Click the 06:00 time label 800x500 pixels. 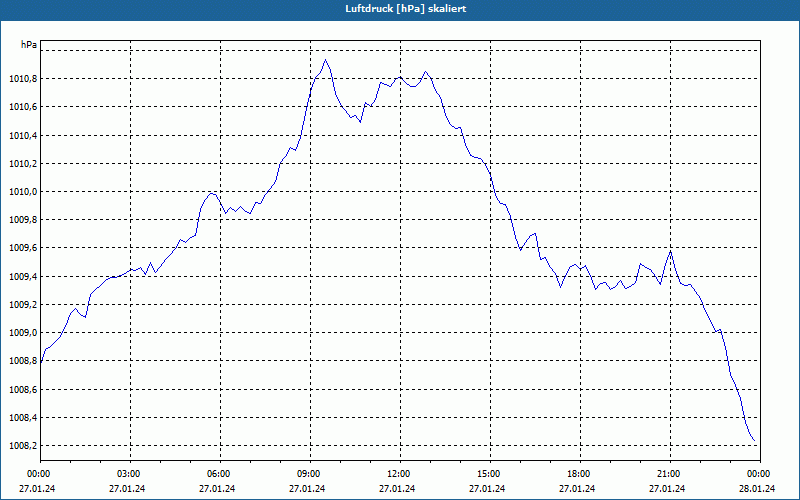220,474
